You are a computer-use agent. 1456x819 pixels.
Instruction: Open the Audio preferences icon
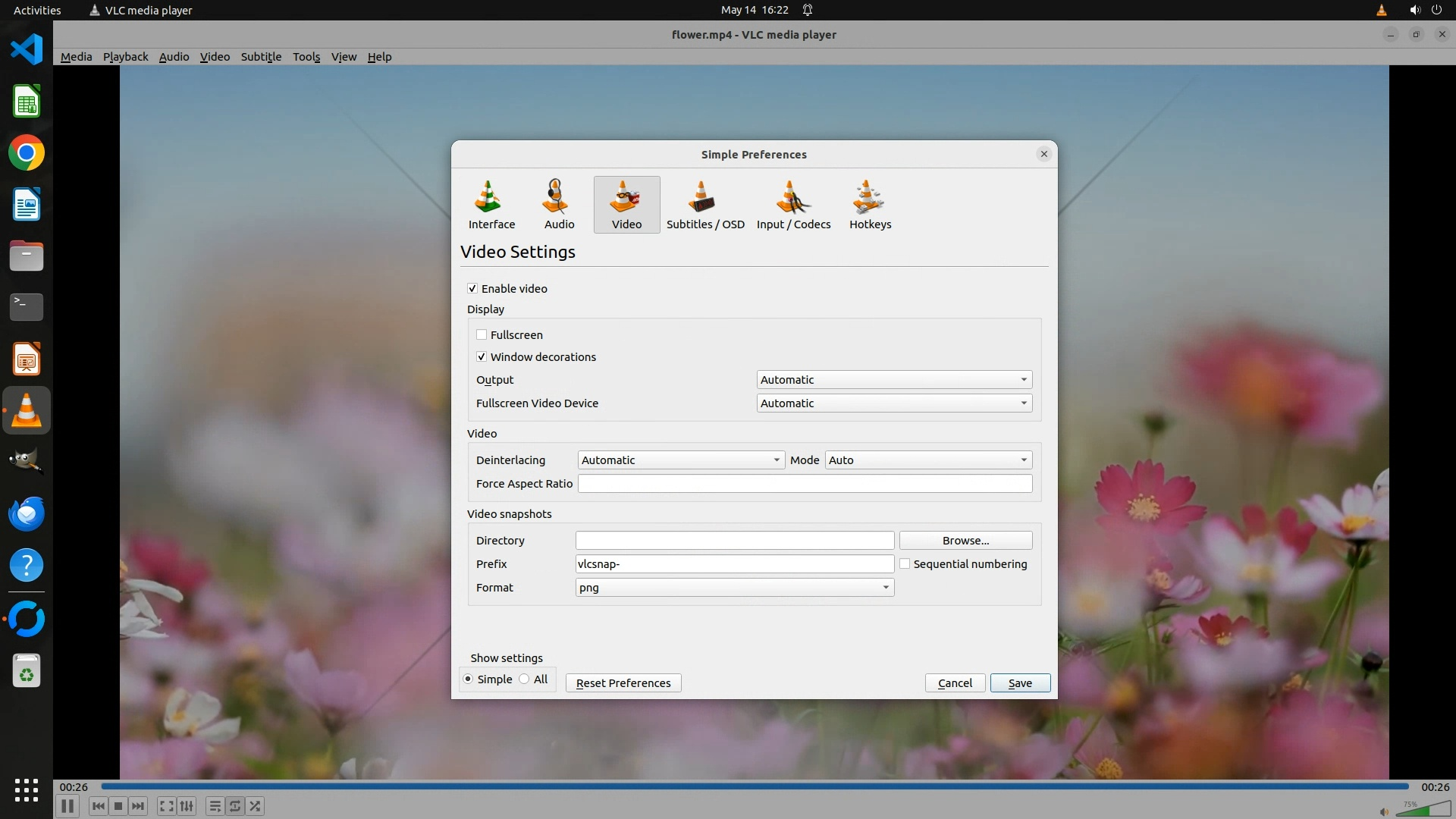559,205
